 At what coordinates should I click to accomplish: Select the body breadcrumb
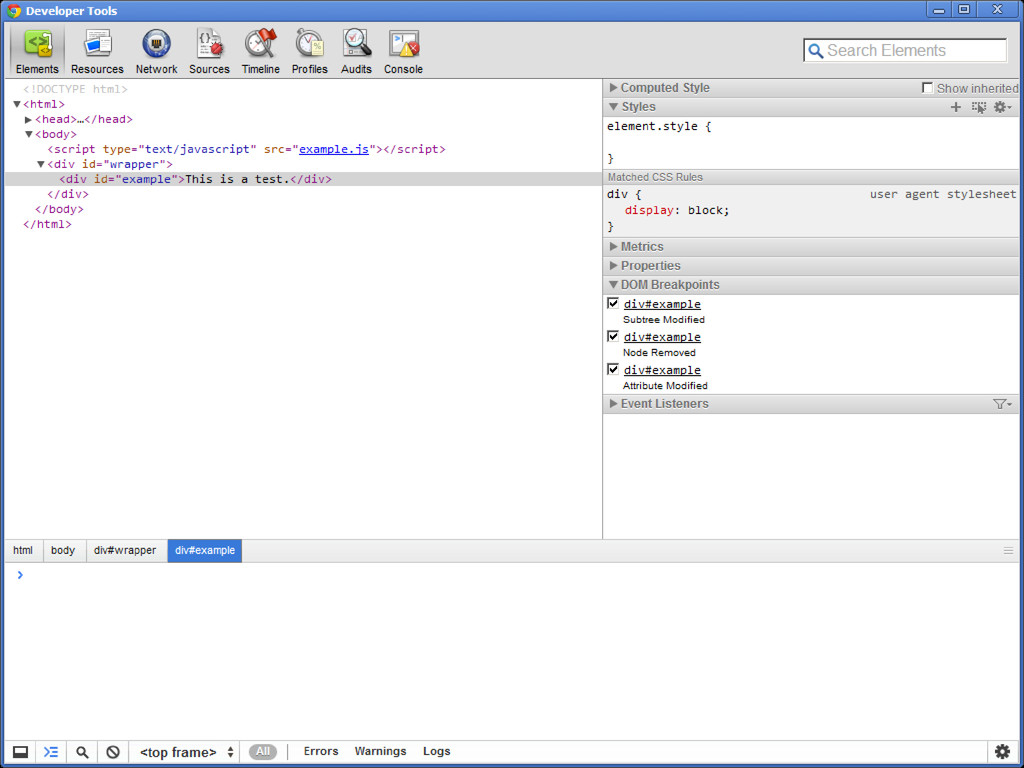click(x=63, y=551)
